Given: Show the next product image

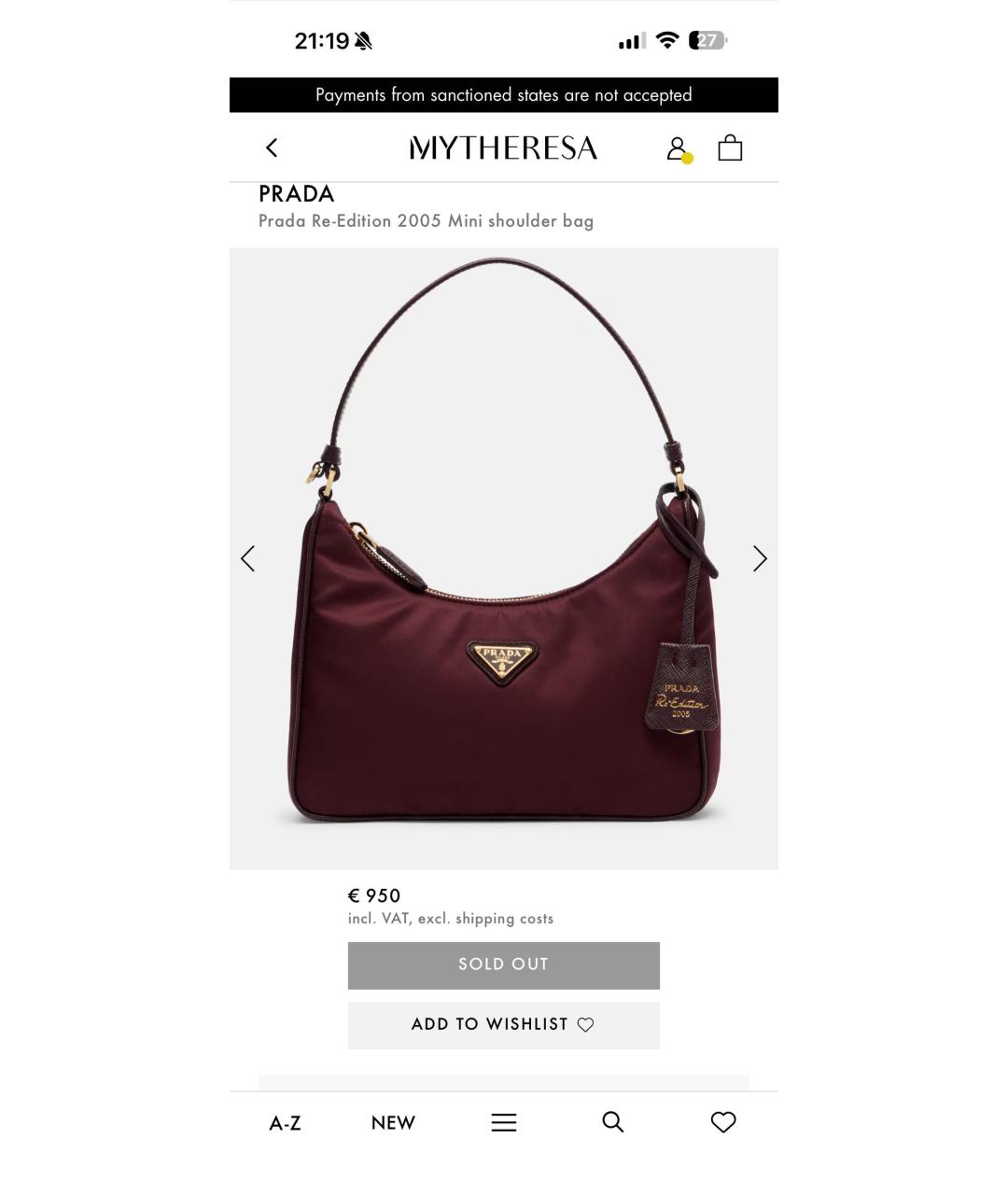Looking at the screenshot, I should 760,558.
